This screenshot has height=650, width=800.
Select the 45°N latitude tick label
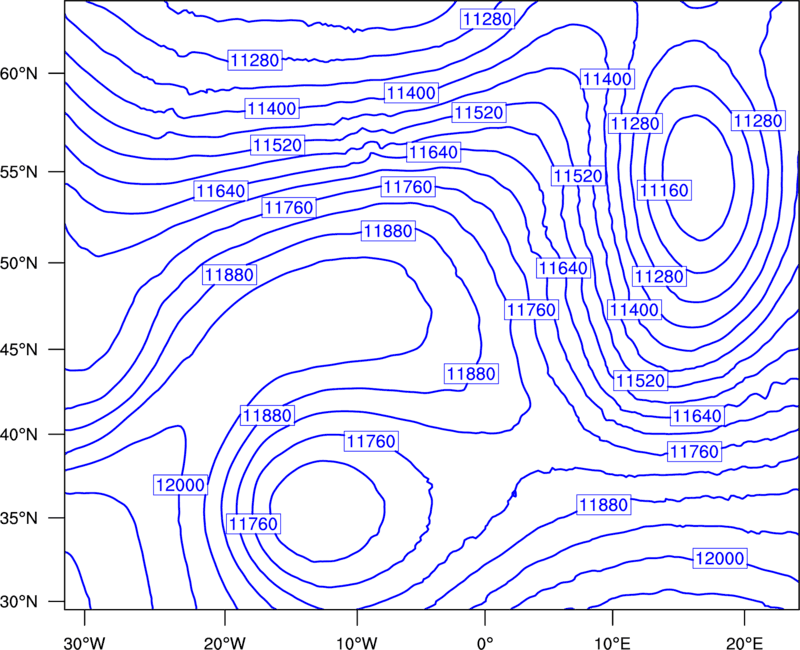coord(19,349)
